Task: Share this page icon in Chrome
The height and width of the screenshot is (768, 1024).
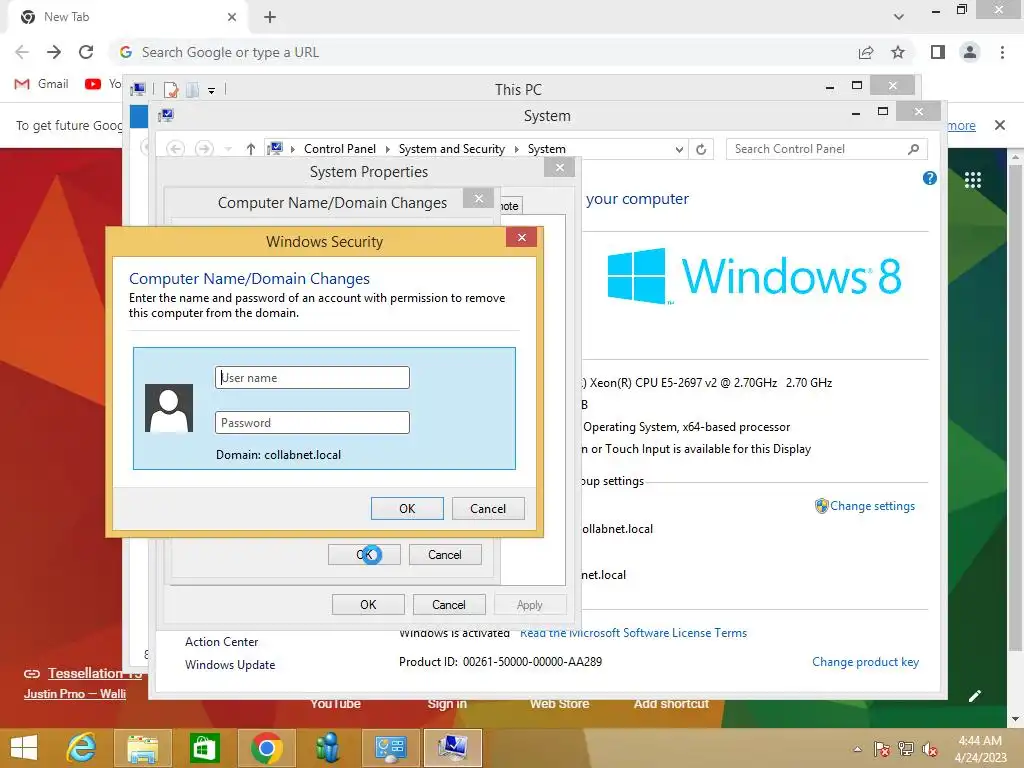Action: (866, 52)
